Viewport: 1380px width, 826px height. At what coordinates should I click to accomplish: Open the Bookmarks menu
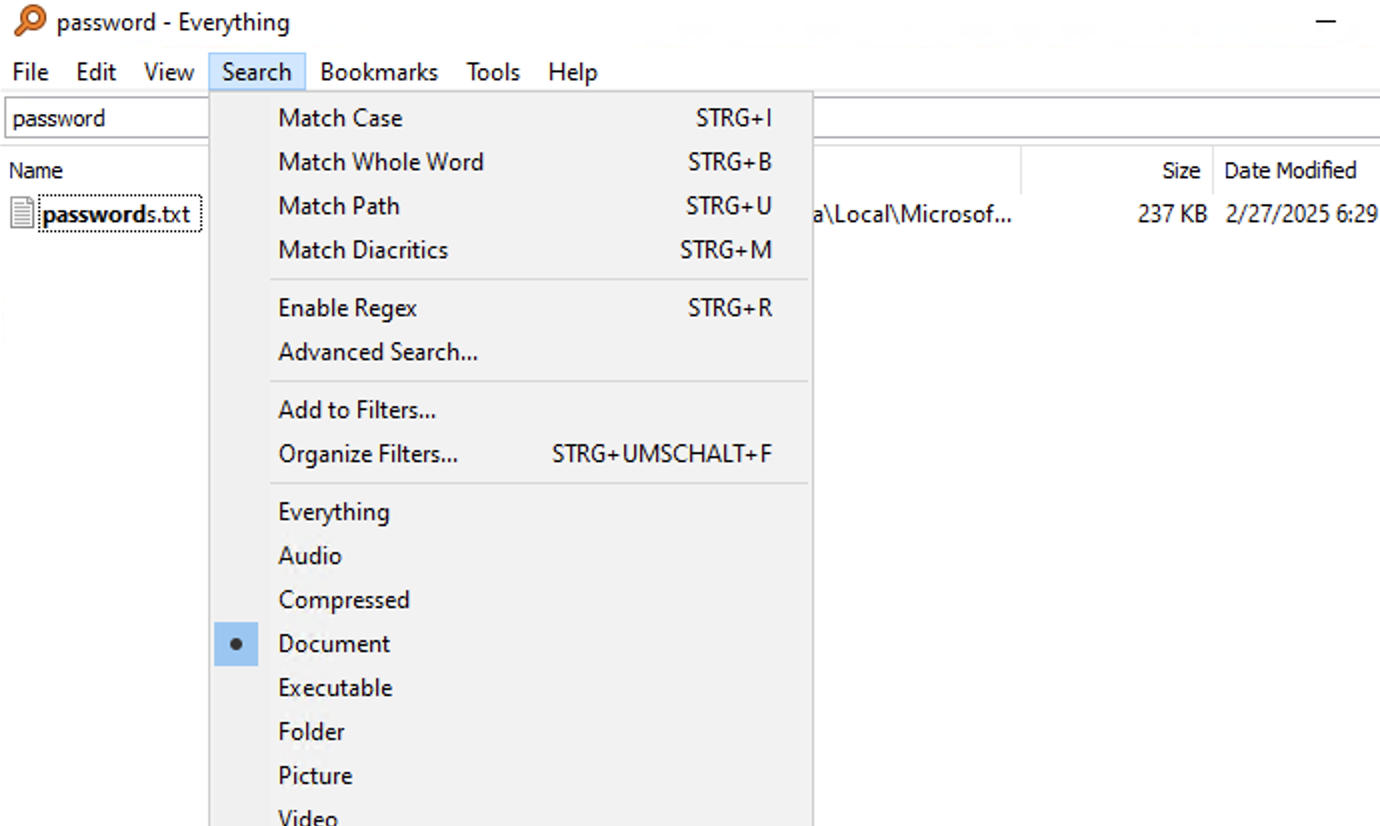pos(379,72)
